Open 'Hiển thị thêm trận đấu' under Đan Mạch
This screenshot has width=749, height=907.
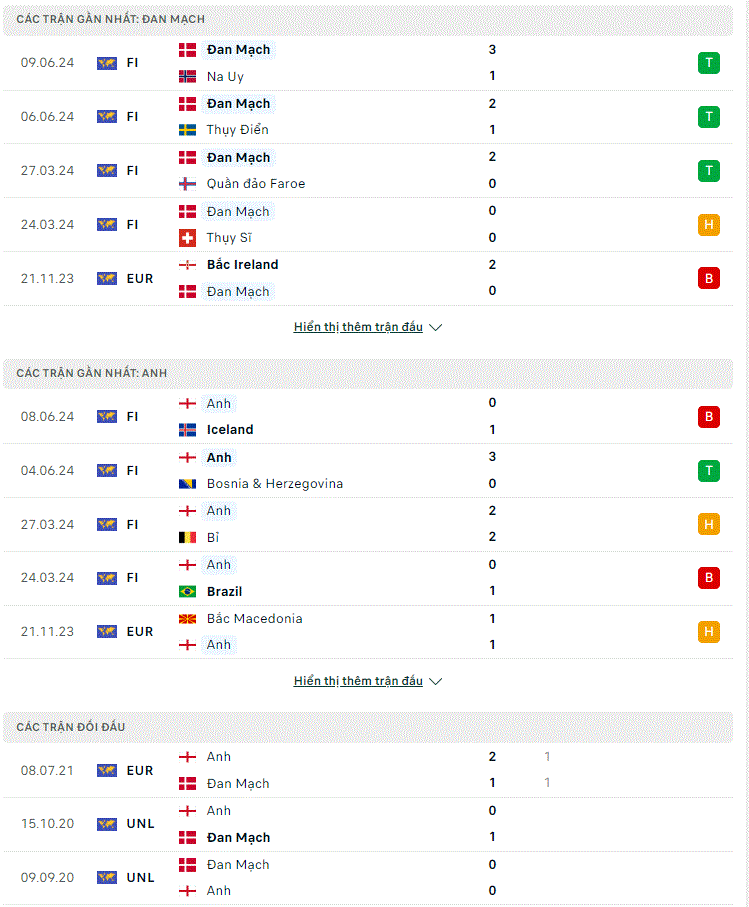[x=358, y=327]
